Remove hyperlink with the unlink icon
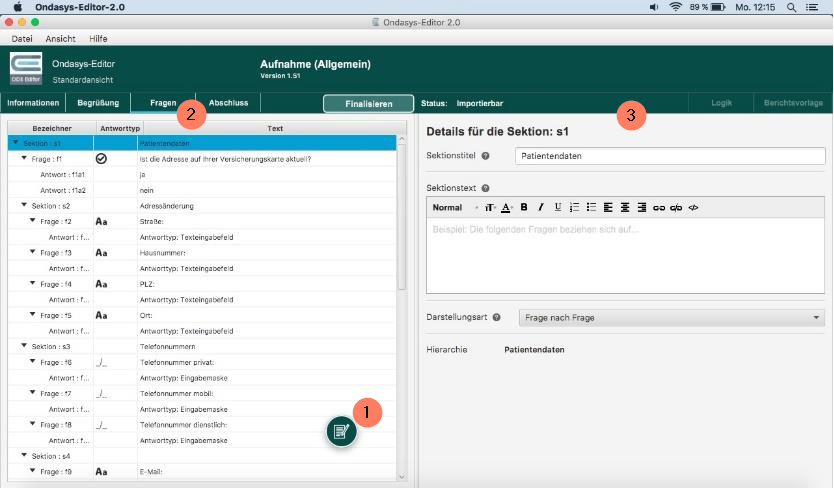 (x=676, y=208)
